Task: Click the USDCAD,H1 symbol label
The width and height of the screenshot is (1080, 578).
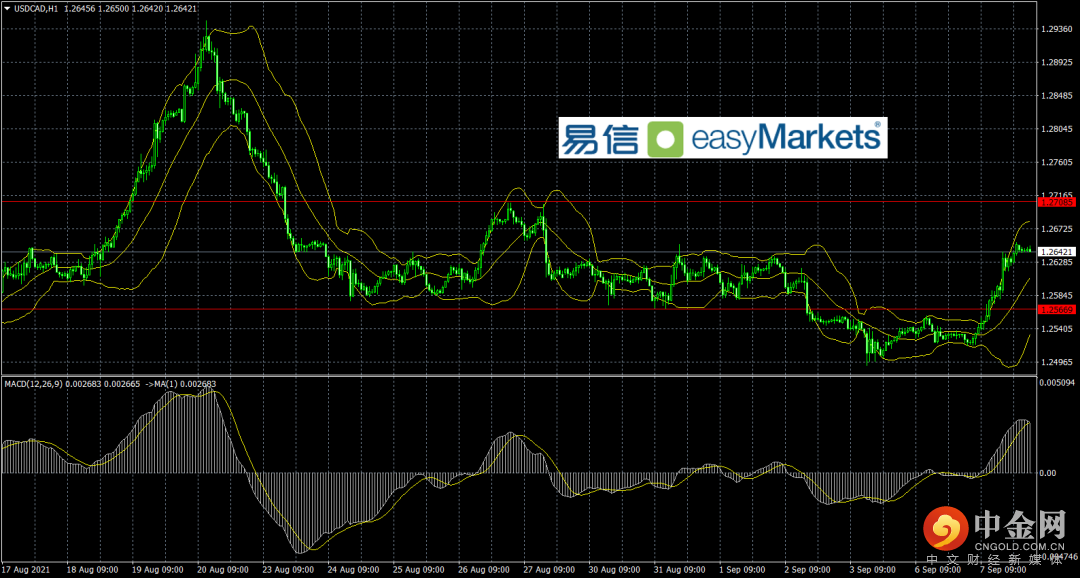Action: pos(36,7)
